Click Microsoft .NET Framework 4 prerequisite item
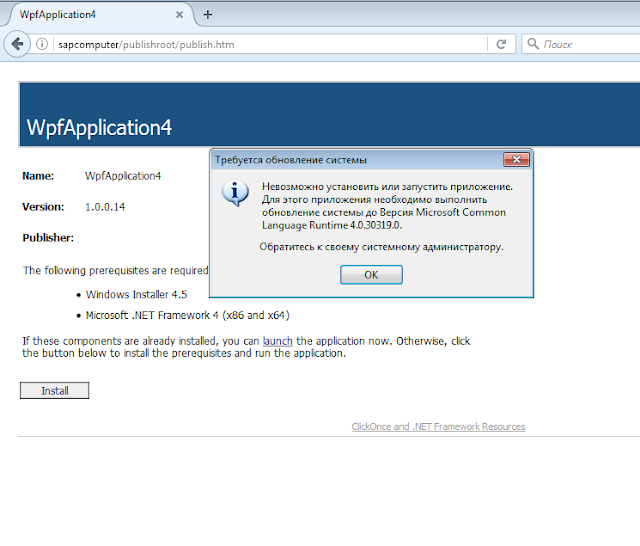The width and height of the screenshot is (640, 546). pos(188,315)
